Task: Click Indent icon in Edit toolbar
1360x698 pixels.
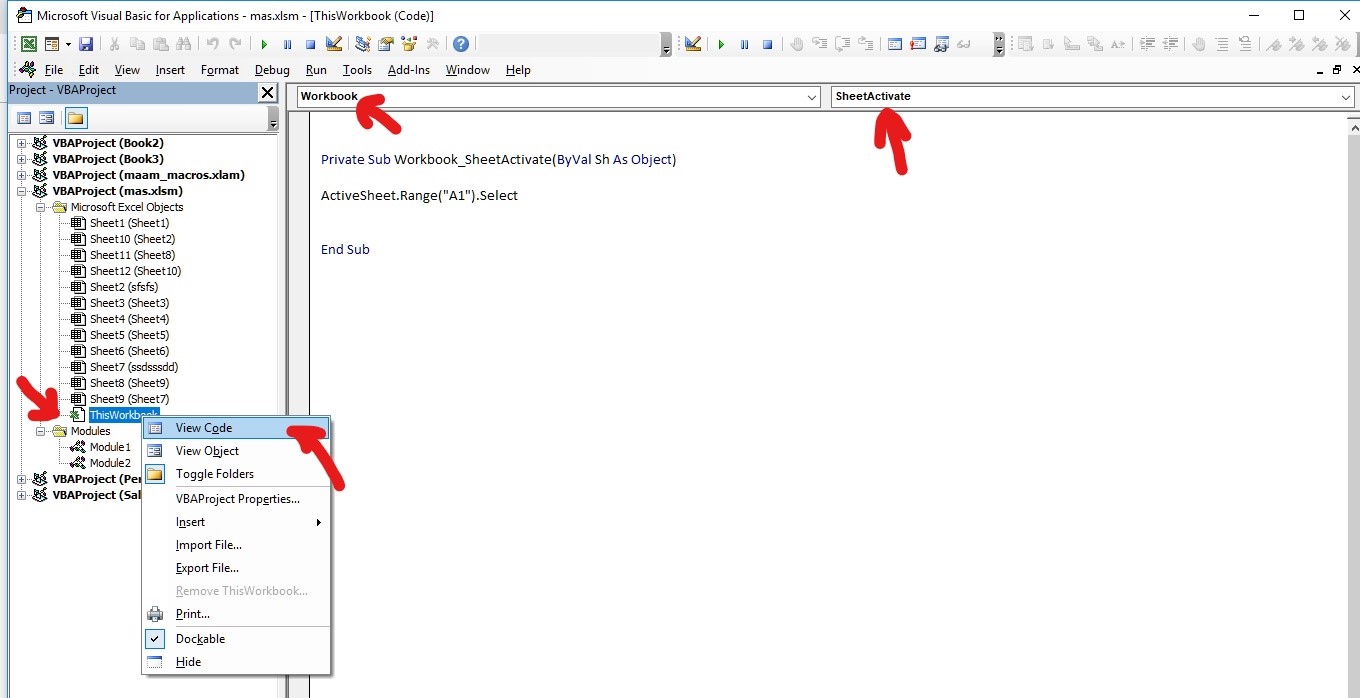Action: coord(1147,44)
